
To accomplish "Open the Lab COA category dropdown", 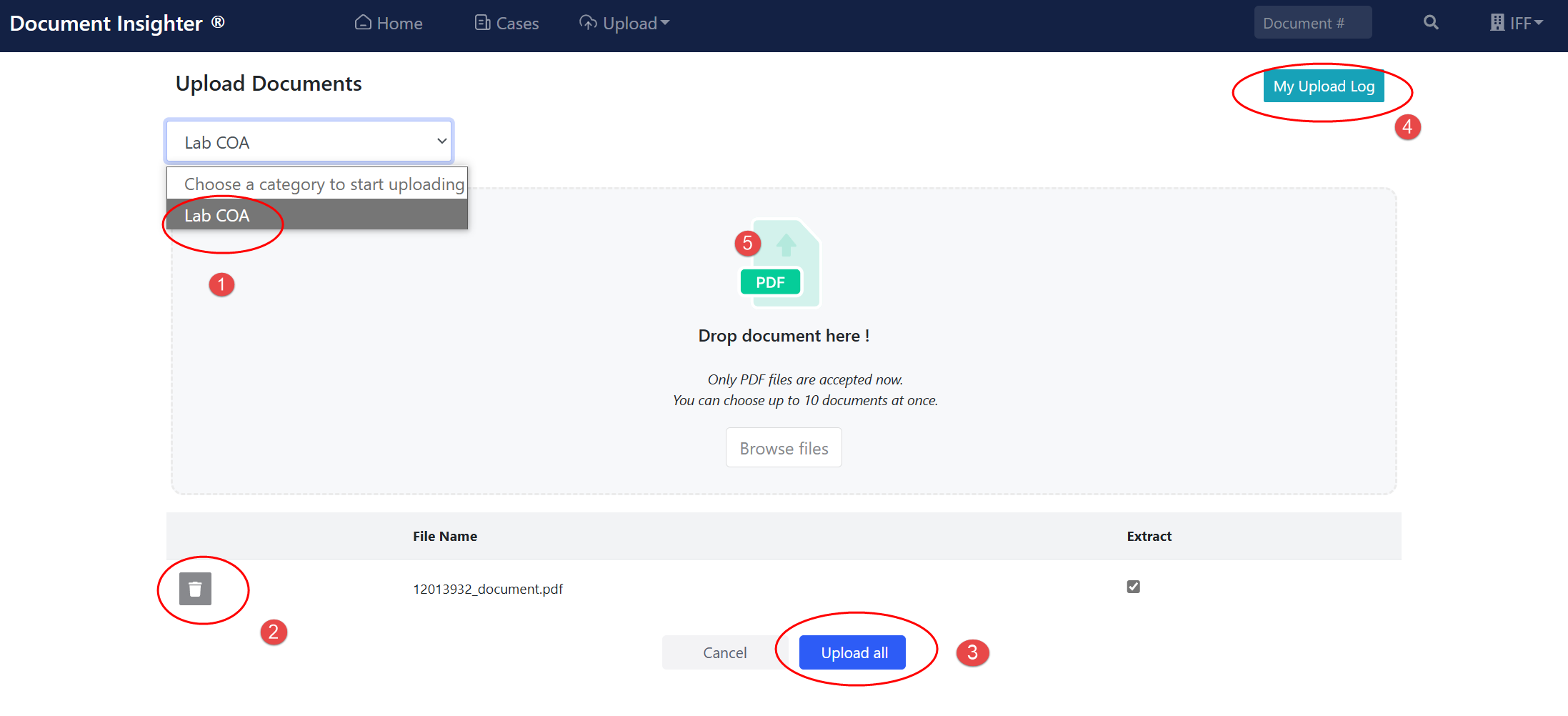I will pyautogui.click(x=309, y=142).
